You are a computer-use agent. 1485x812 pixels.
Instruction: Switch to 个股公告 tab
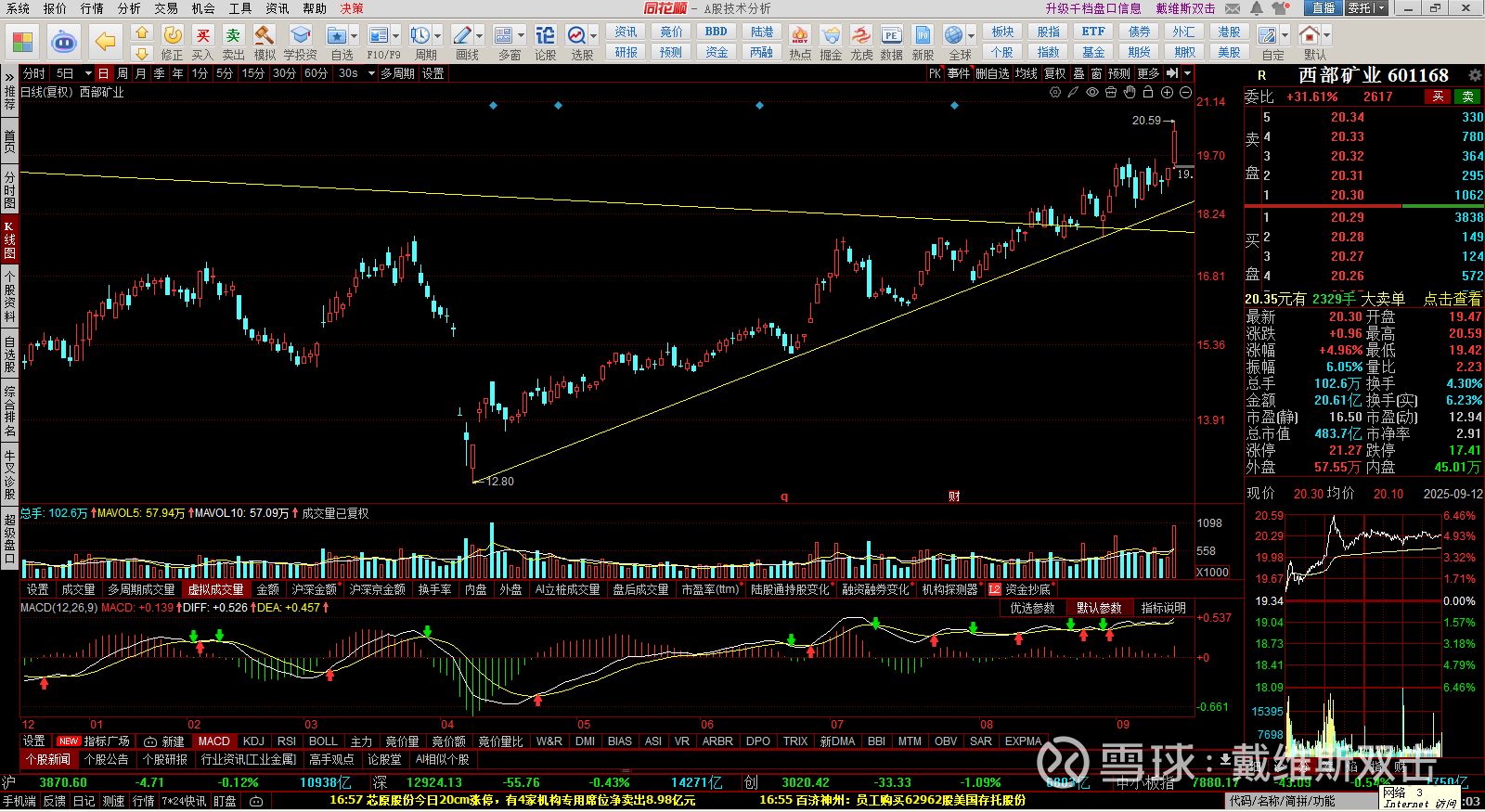pos(106,759)
